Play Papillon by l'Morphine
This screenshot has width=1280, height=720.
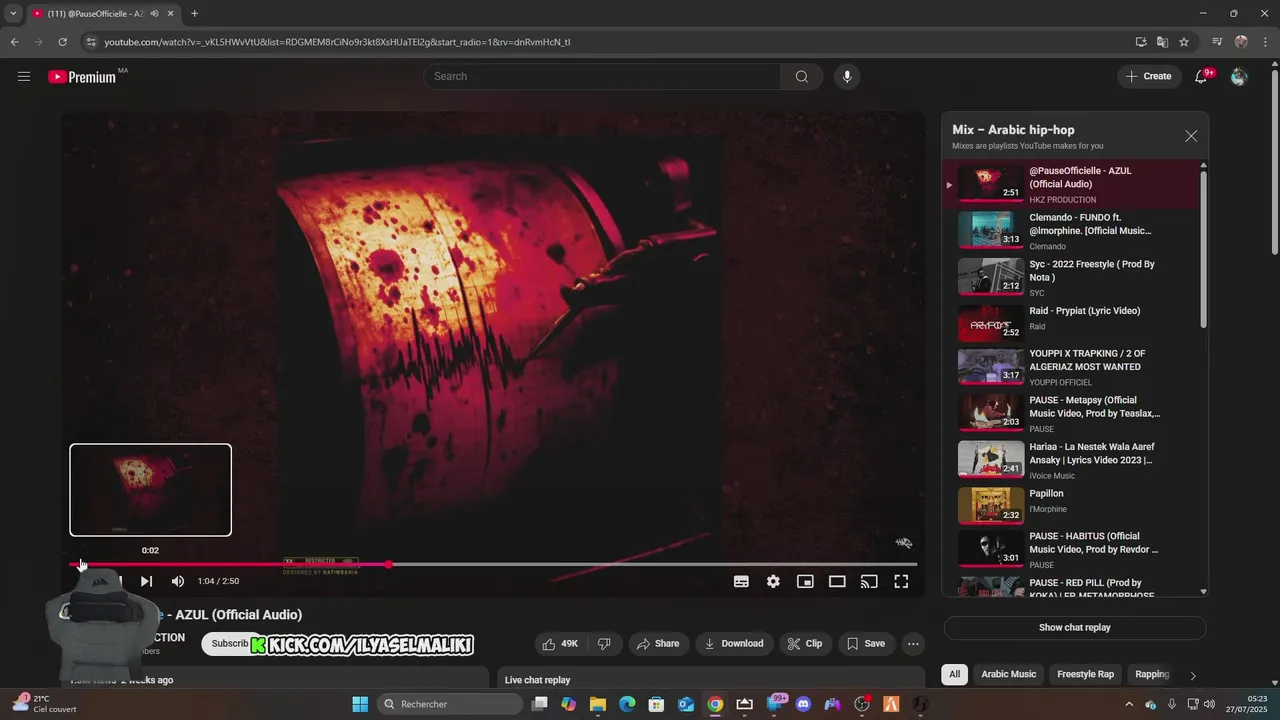pos(1074,506)
